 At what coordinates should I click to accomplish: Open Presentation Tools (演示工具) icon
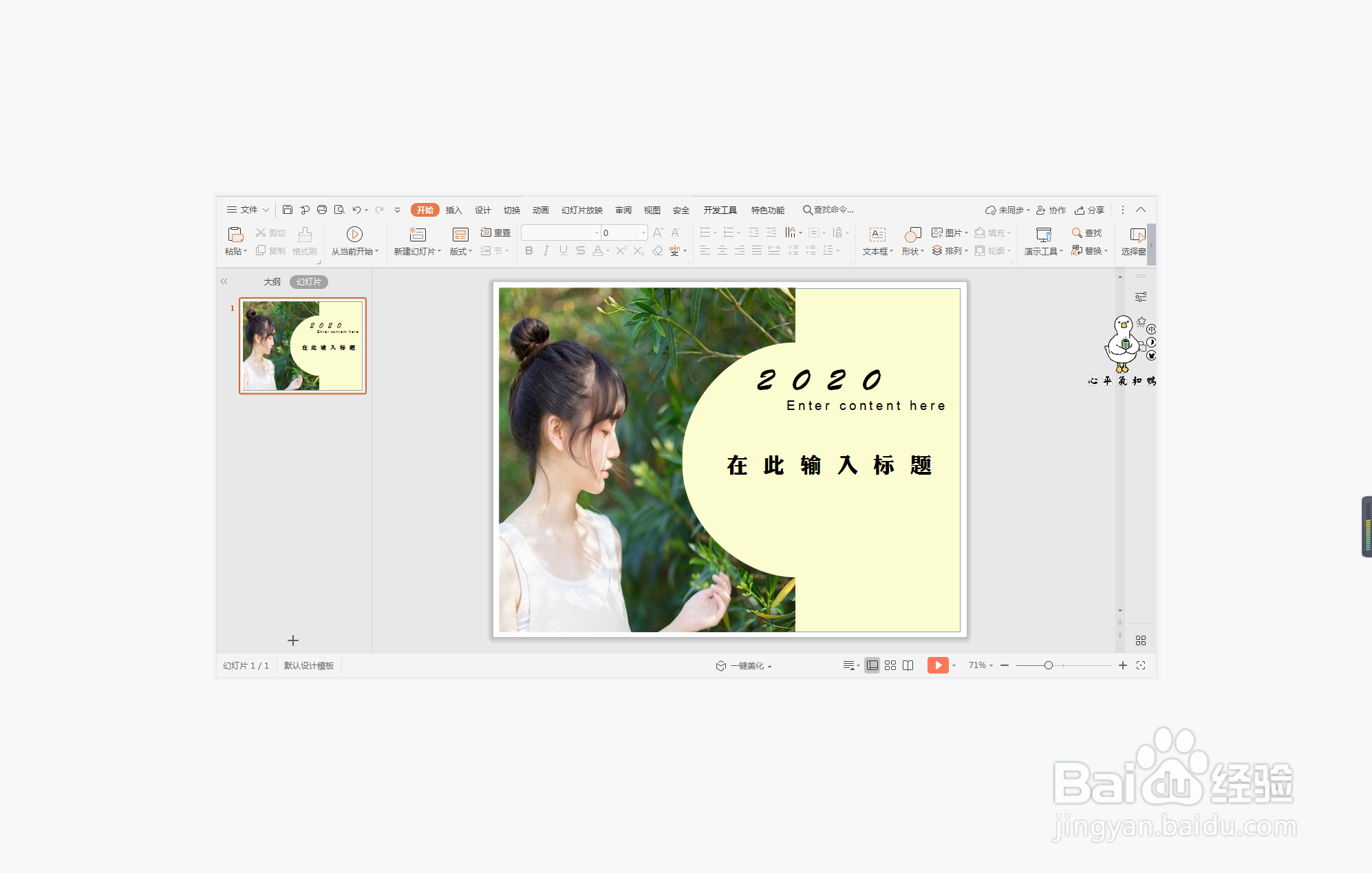(x=1043, y=235)
